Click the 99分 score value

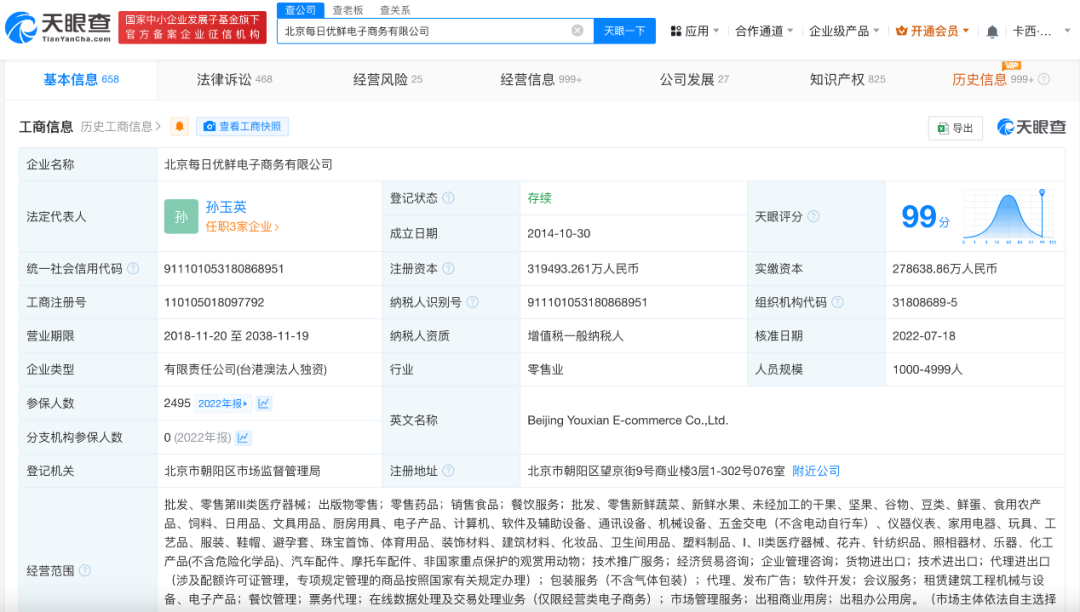coord(925,218)
